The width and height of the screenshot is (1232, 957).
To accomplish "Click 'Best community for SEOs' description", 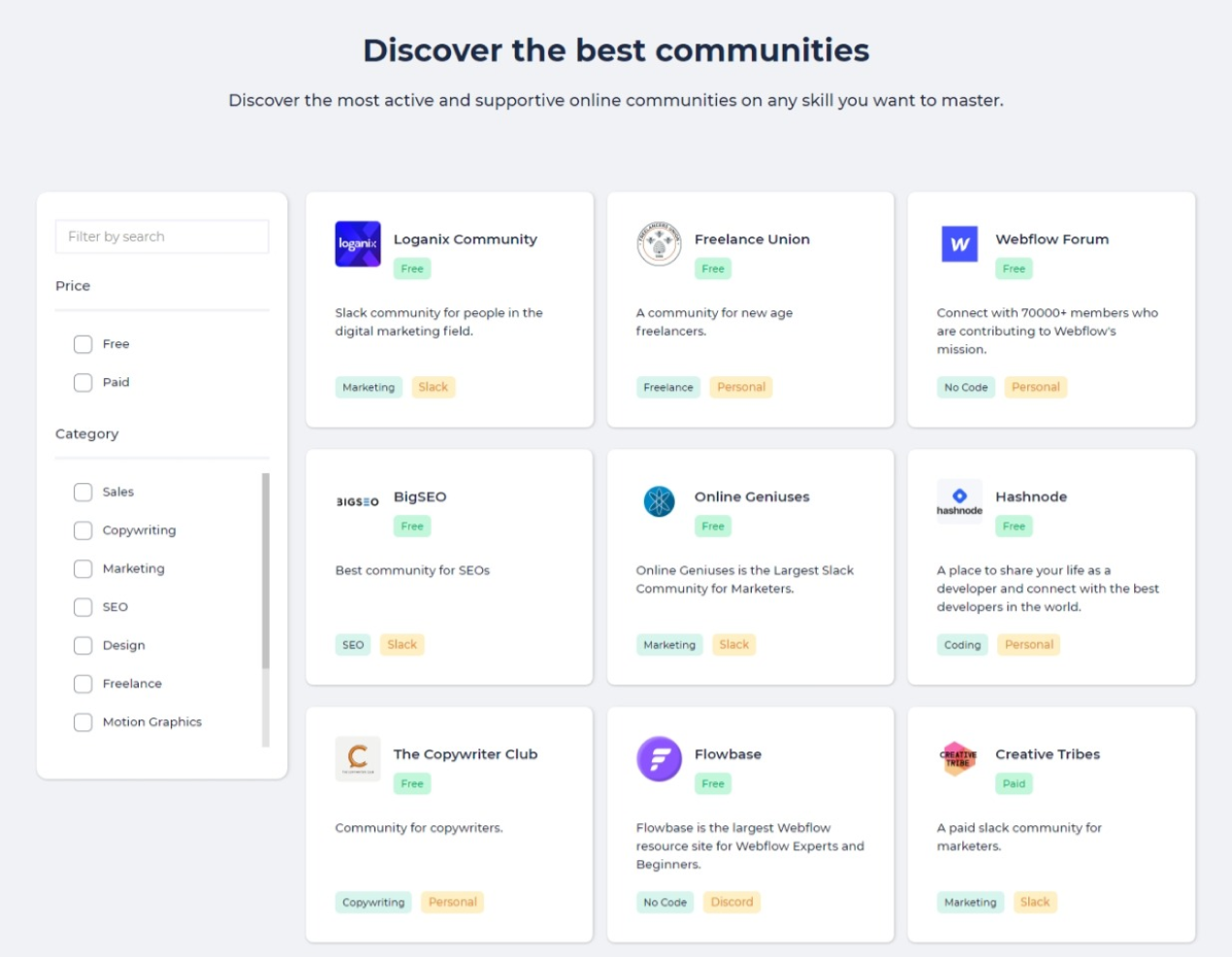I will pos(412,570).
